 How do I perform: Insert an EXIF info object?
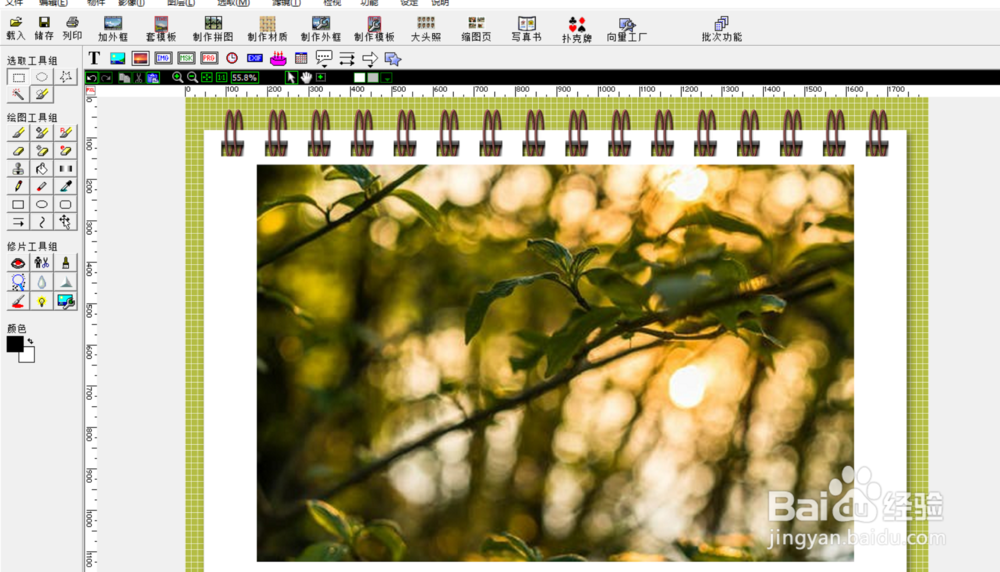255,59
